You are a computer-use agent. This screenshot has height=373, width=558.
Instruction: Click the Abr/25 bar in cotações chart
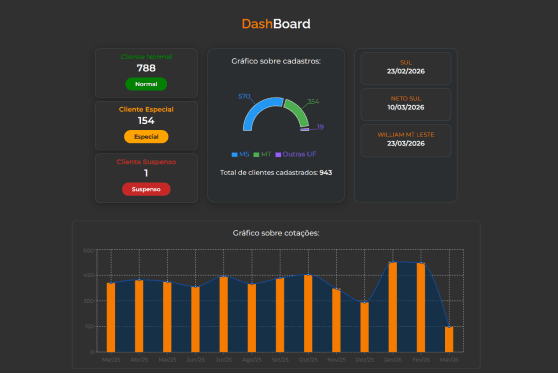pyautogui.click(x=139, y=316)
